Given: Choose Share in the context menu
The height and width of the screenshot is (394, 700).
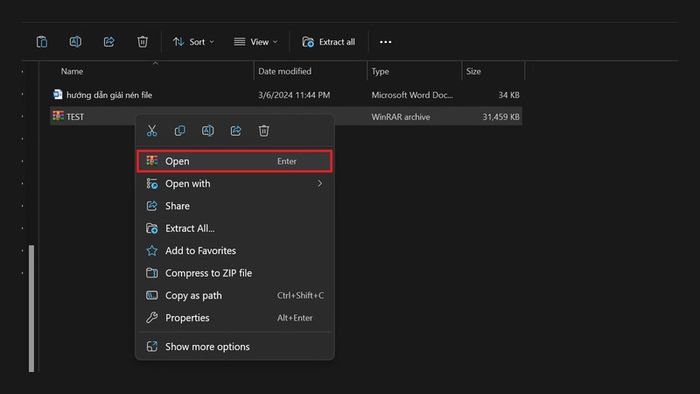Looking at the screenshot, I should (x=234, y=206).
